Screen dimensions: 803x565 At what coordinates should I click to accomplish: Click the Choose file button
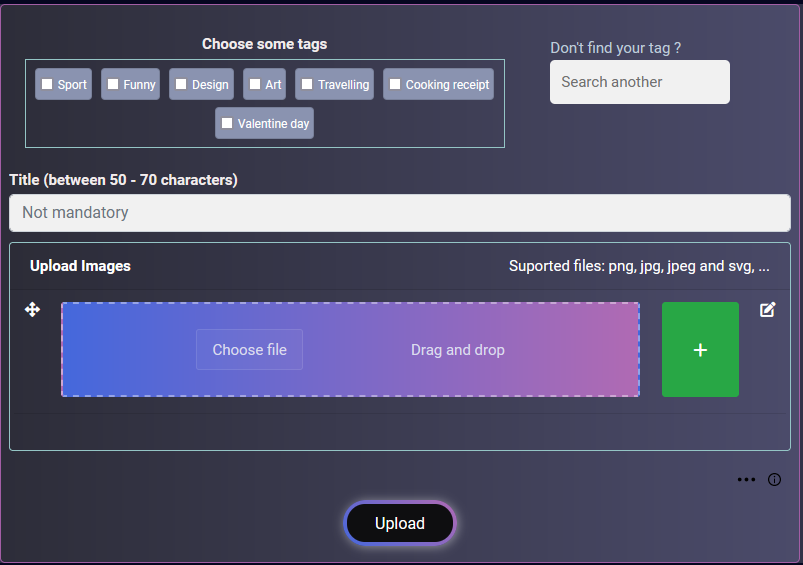click(x=249, y=349)
